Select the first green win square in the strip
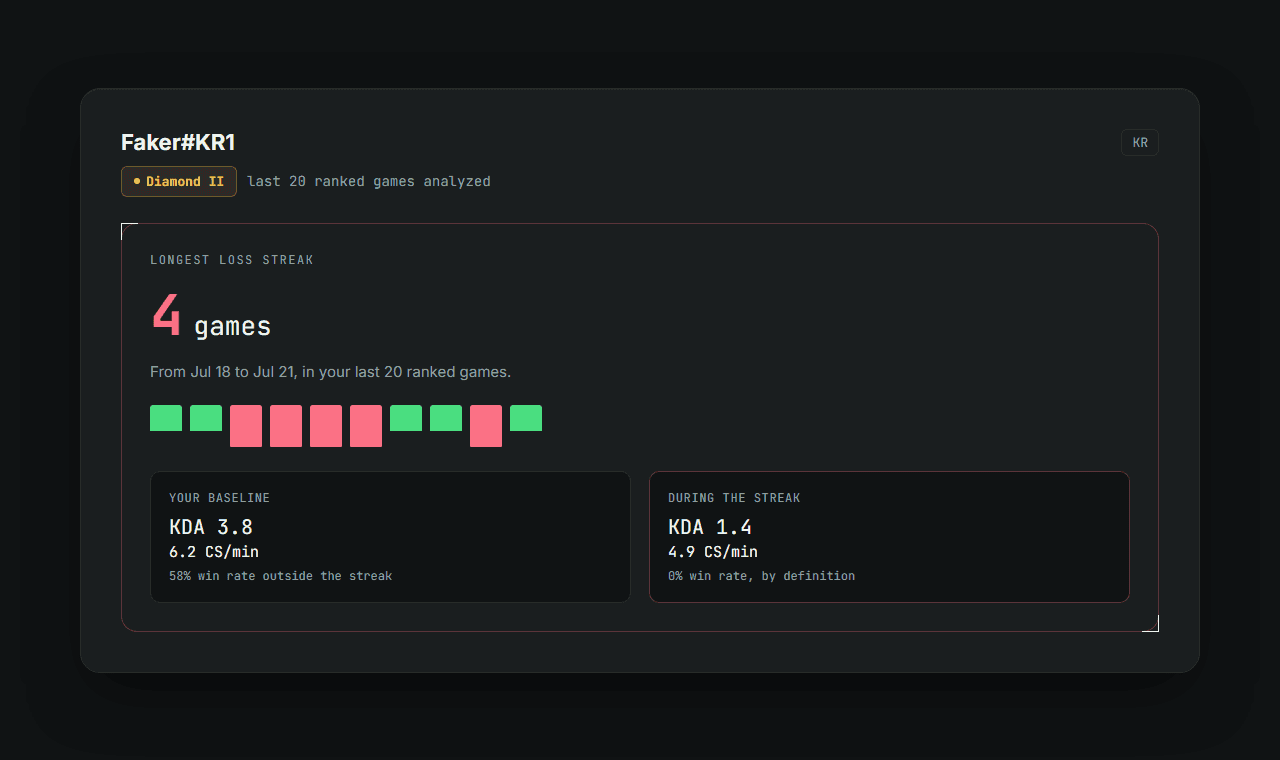The width and height of the screenshot is (1280, 760). pyautogui.click(x=166, y=418)
